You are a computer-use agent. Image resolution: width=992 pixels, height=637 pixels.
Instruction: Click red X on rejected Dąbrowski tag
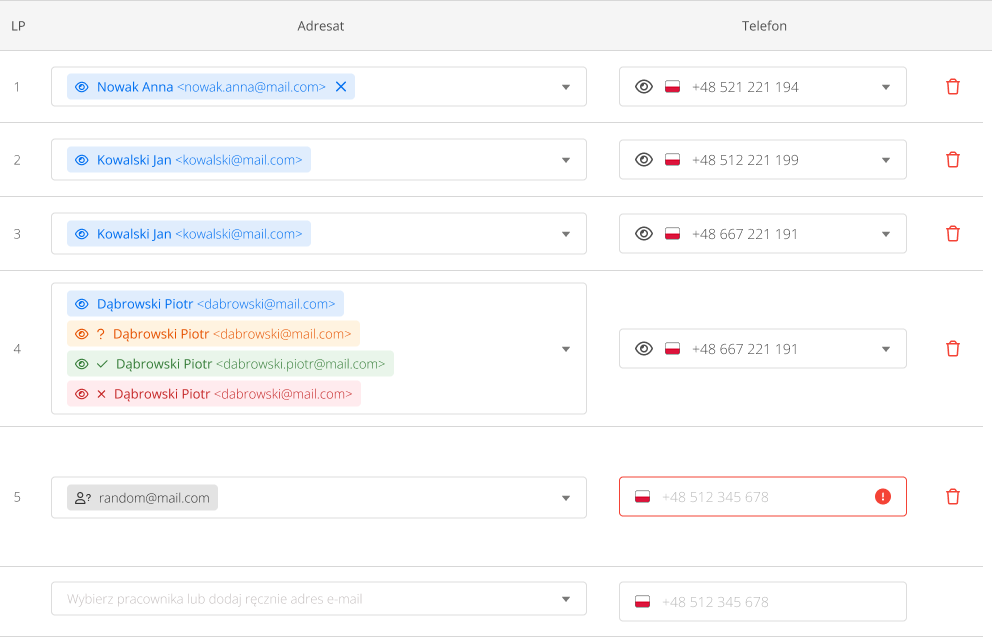101,394
